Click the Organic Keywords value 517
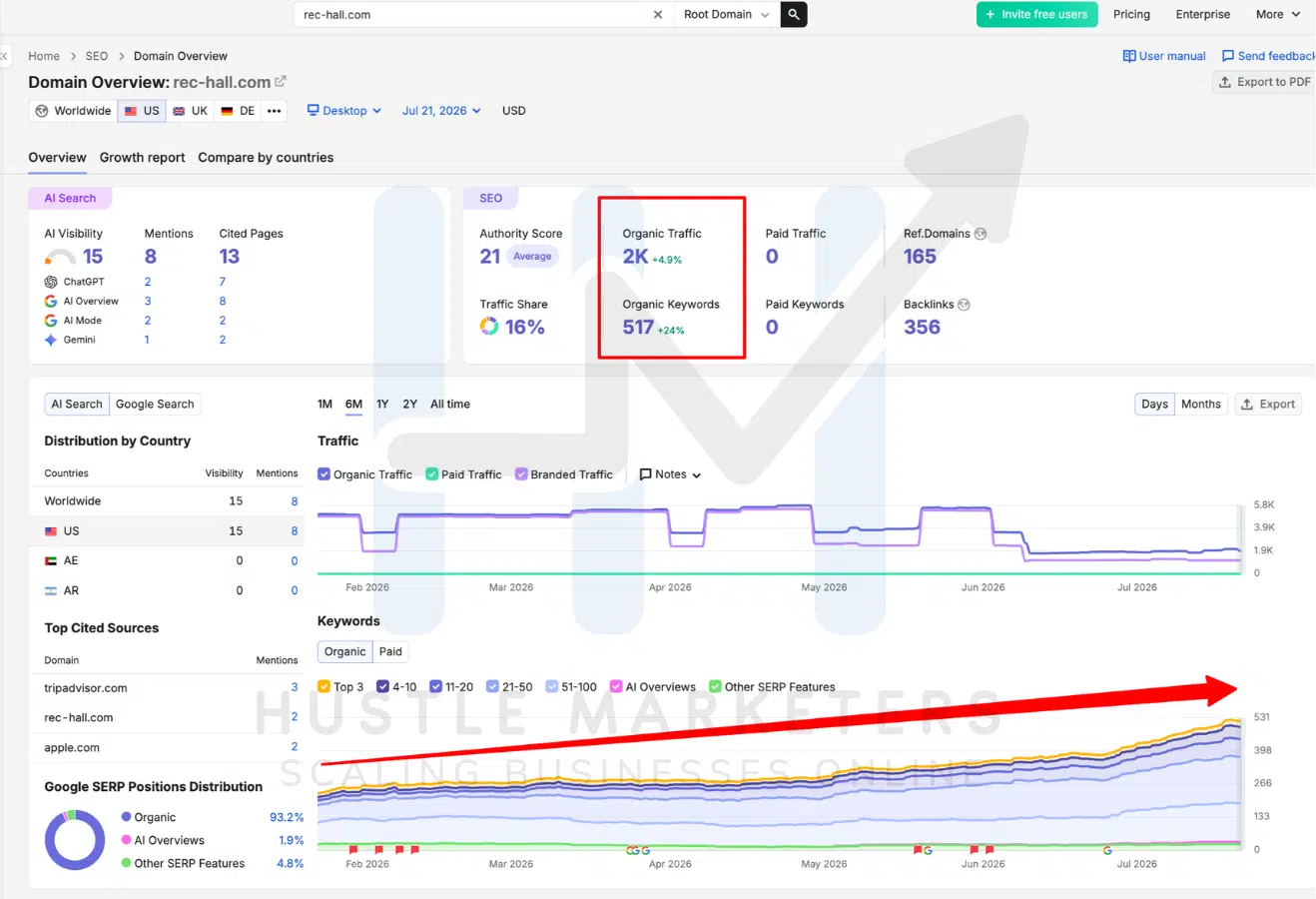 pos(638,328)
